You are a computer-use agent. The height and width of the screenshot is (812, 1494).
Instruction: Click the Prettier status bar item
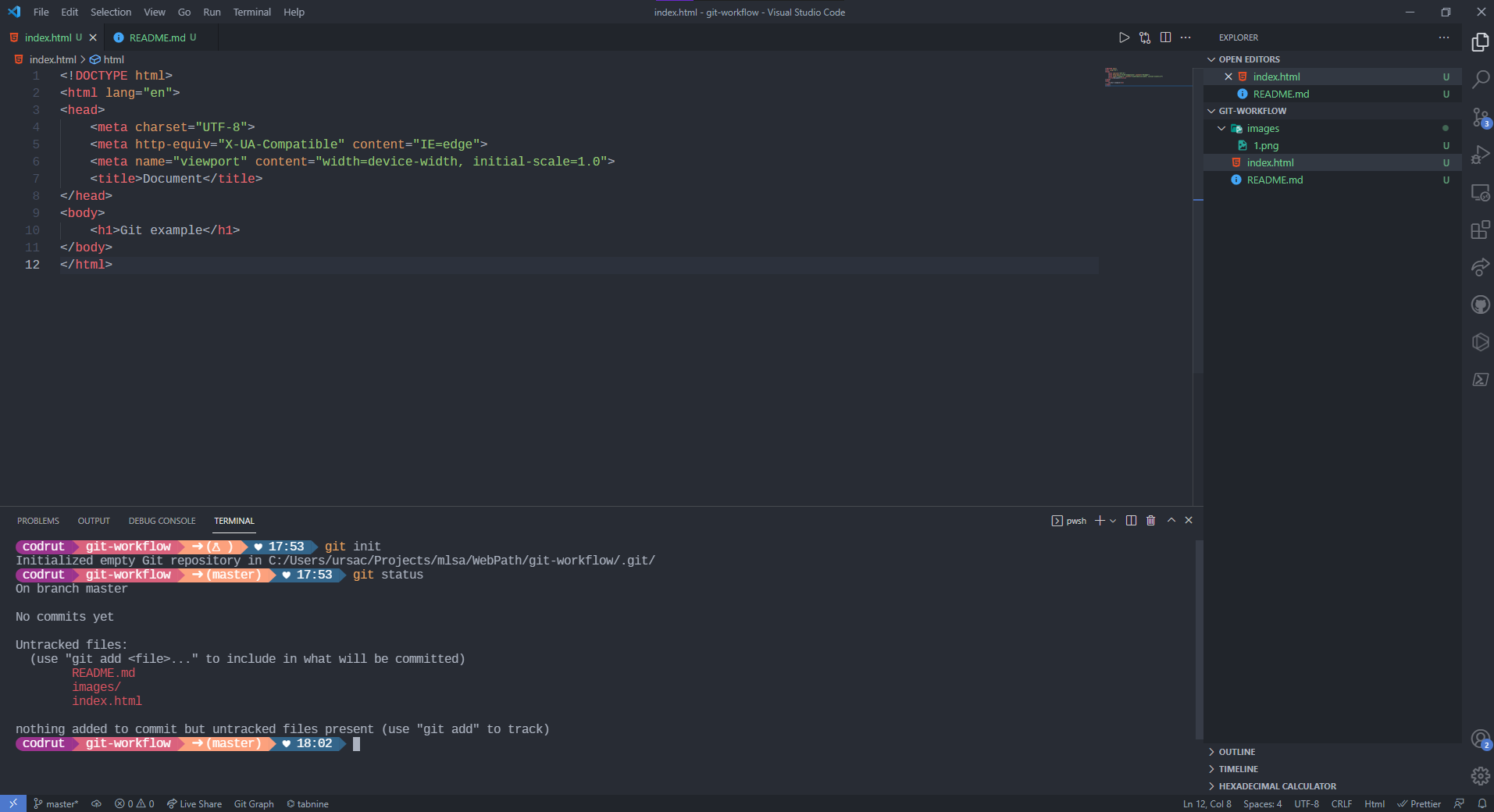[x=1419, y=803]
